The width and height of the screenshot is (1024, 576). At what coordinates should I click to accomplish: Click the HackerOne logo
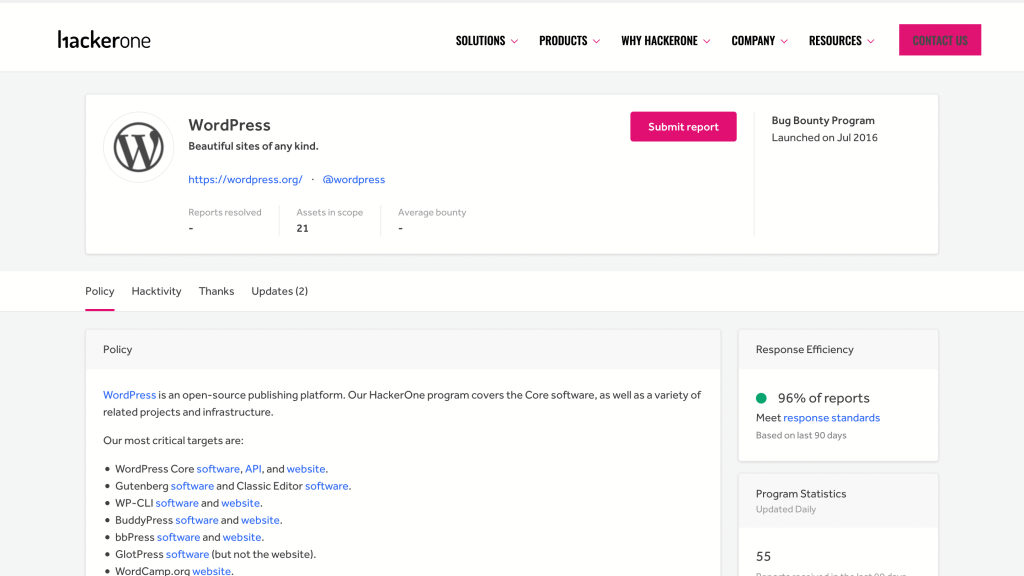(x=104, y=40)
